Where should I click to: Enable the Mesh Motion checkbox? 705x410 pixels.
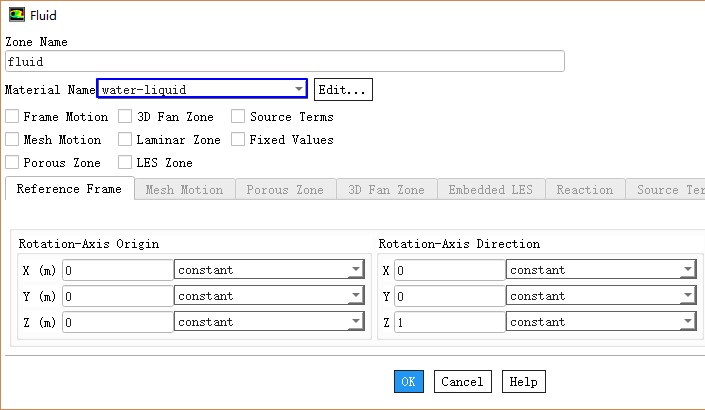click(12, 139)
